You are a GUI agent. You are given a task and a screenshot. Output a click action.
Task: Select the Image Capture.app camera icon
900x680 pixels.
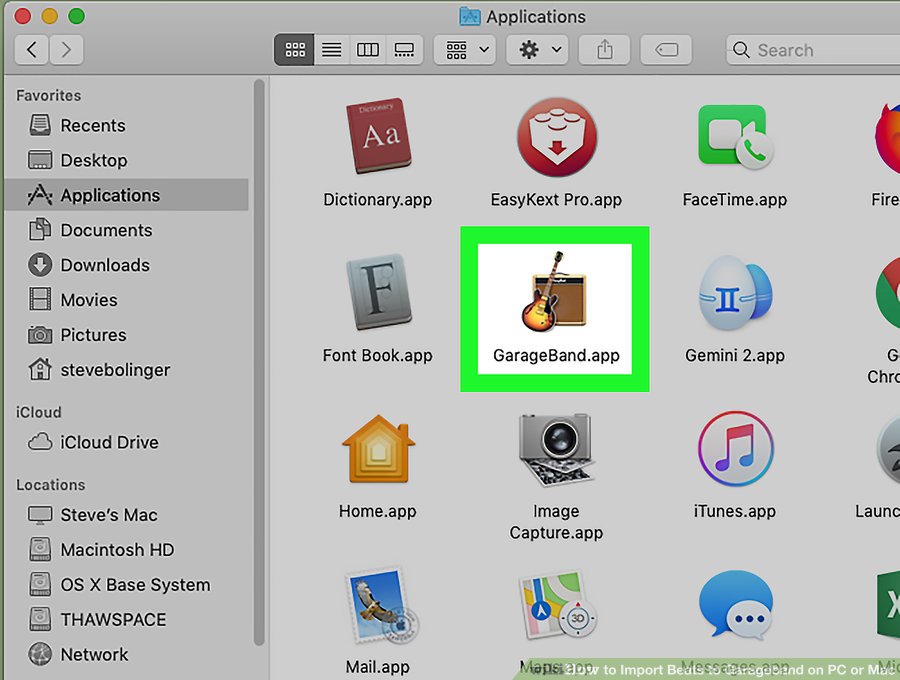click(x=555, y=449)
